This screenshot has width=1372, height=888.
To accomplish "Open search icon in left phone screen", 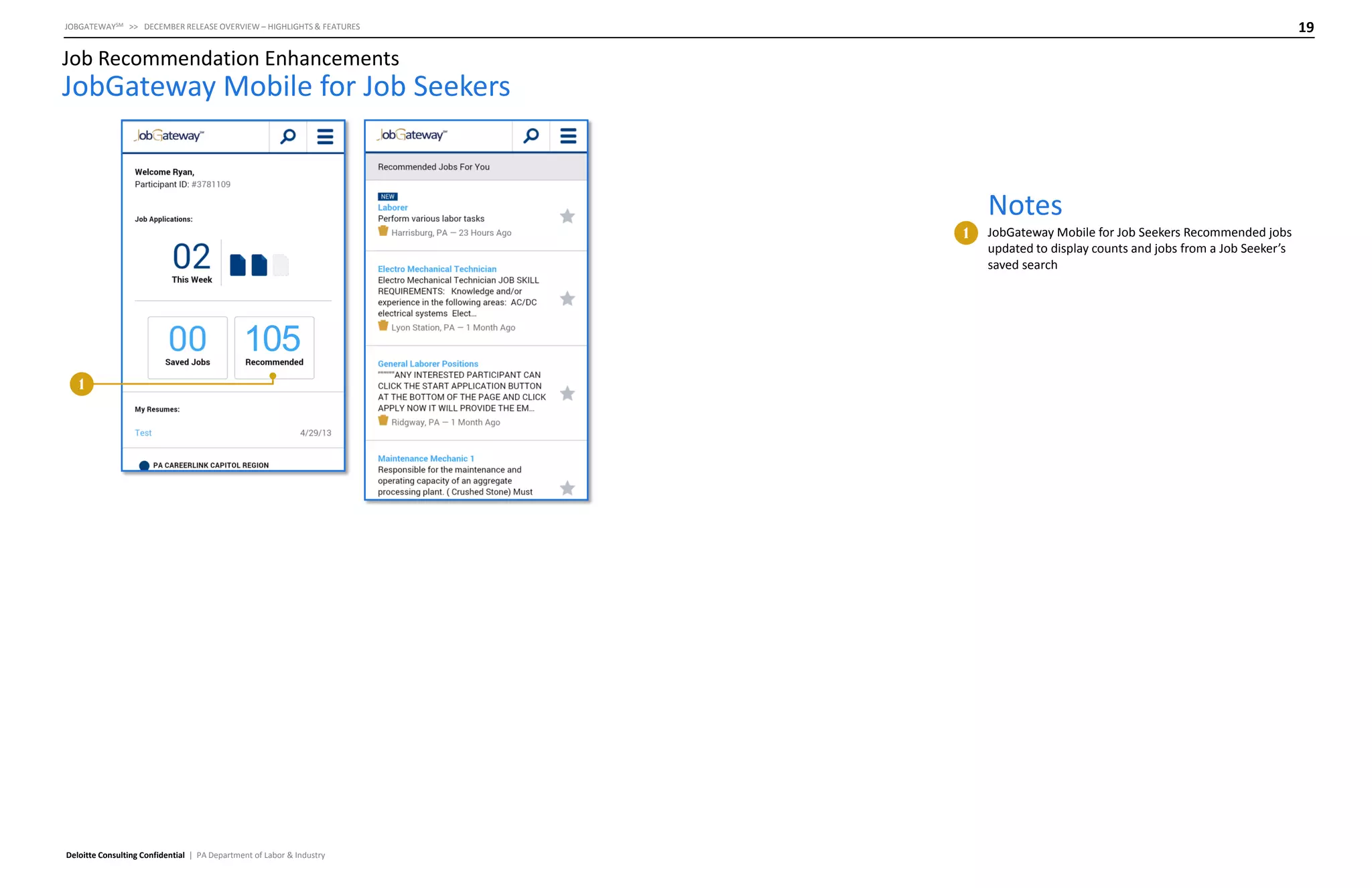I will tap(288, 137).
